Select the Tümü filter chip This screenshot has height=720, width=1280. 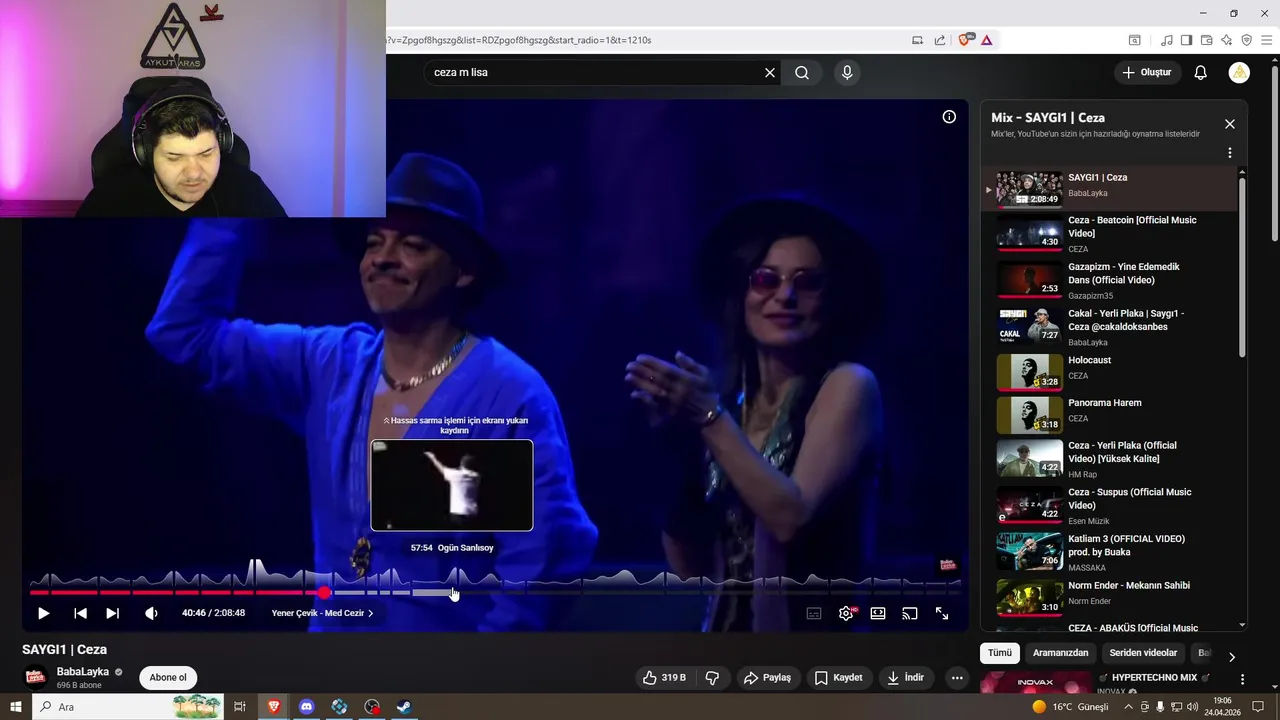coord(1000,653)
